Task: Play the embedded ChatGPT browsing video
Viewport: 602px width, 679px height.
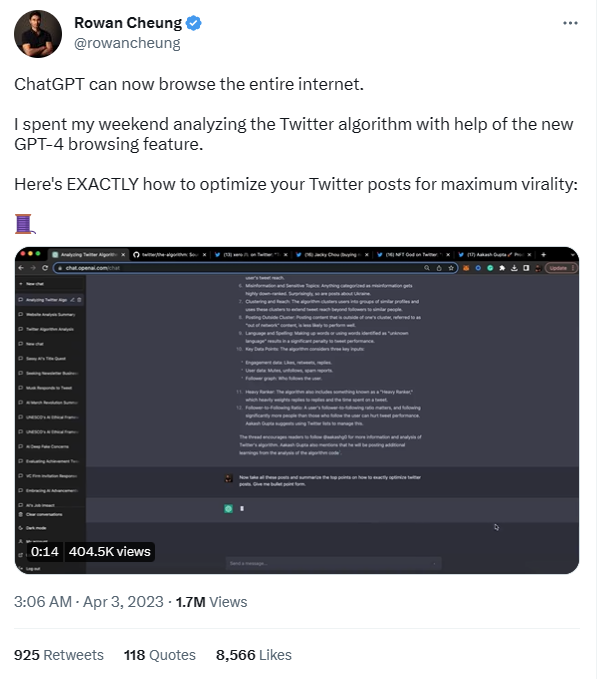Action: point(297,410)
